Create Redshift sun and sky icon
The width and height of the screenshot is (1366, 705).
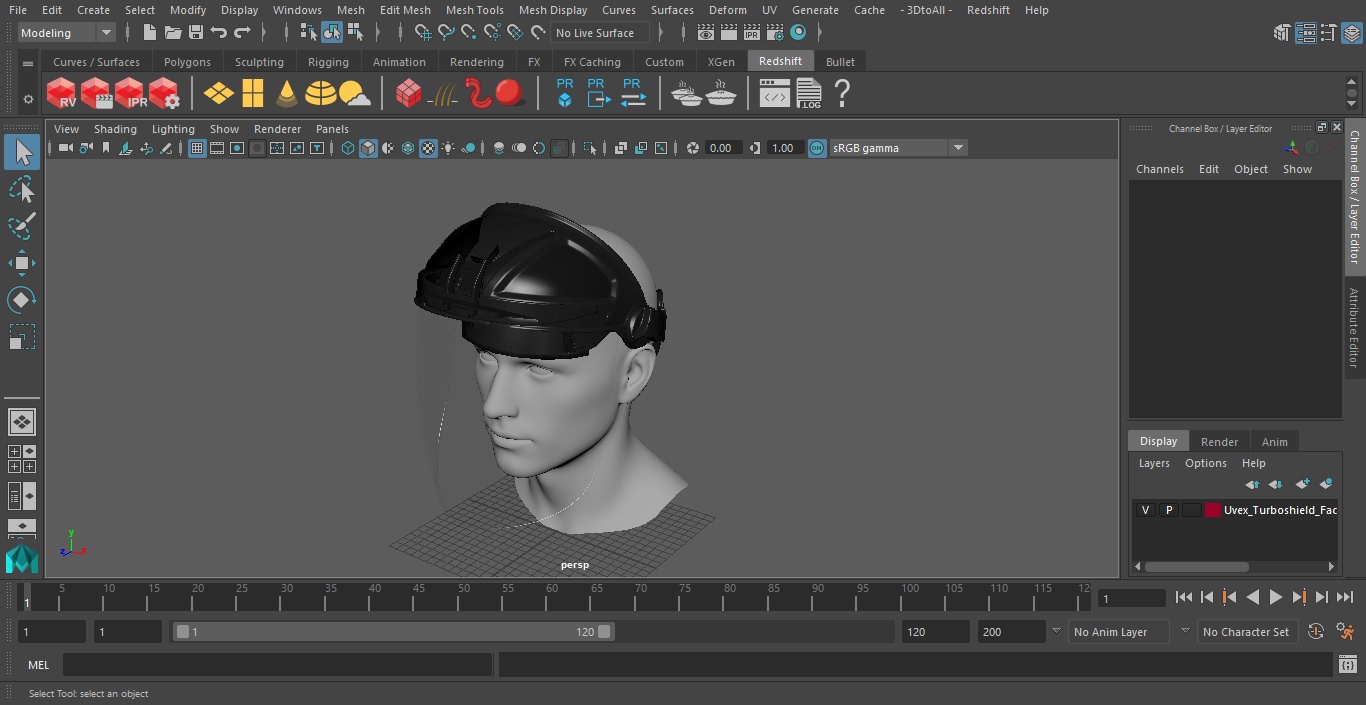click(x=354, y=94)
